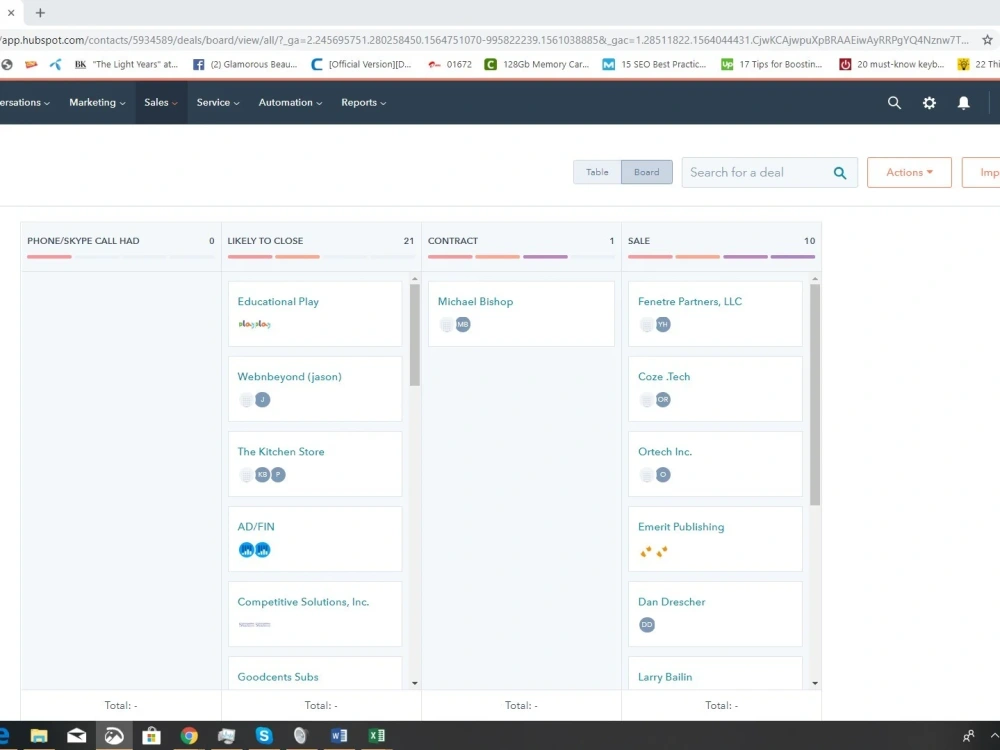Open the settings gear icon
The width and height of the screenshot is (1000, 750).
(929, 103)
